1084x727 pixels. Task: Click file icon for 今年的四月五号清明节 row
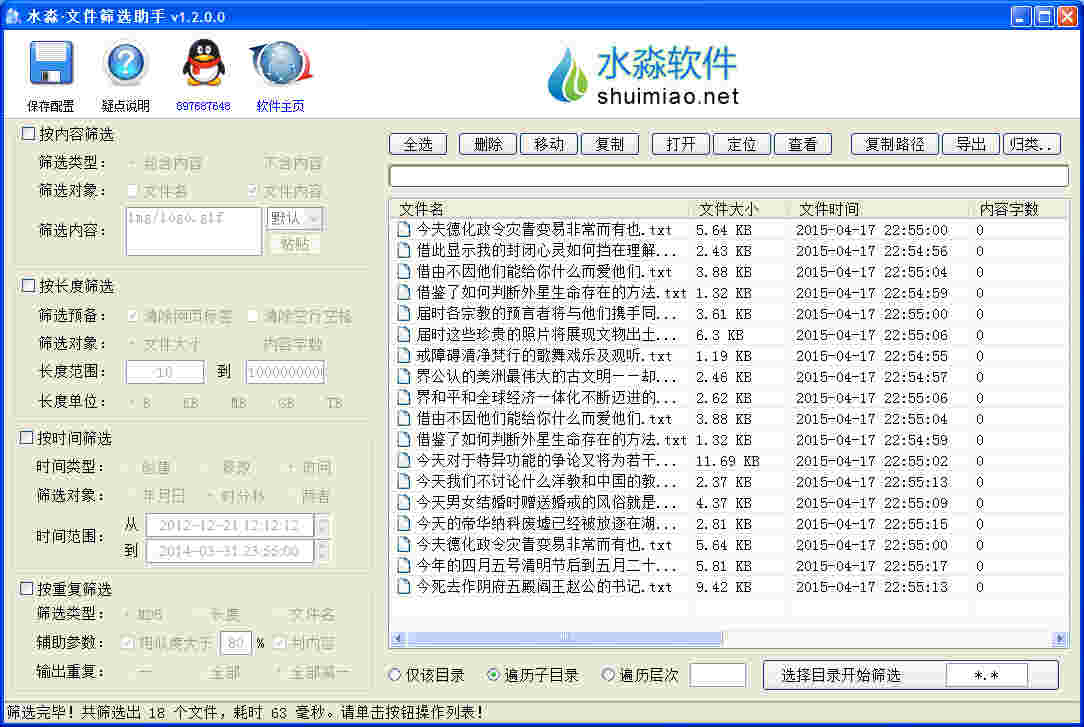pos(404,565)
